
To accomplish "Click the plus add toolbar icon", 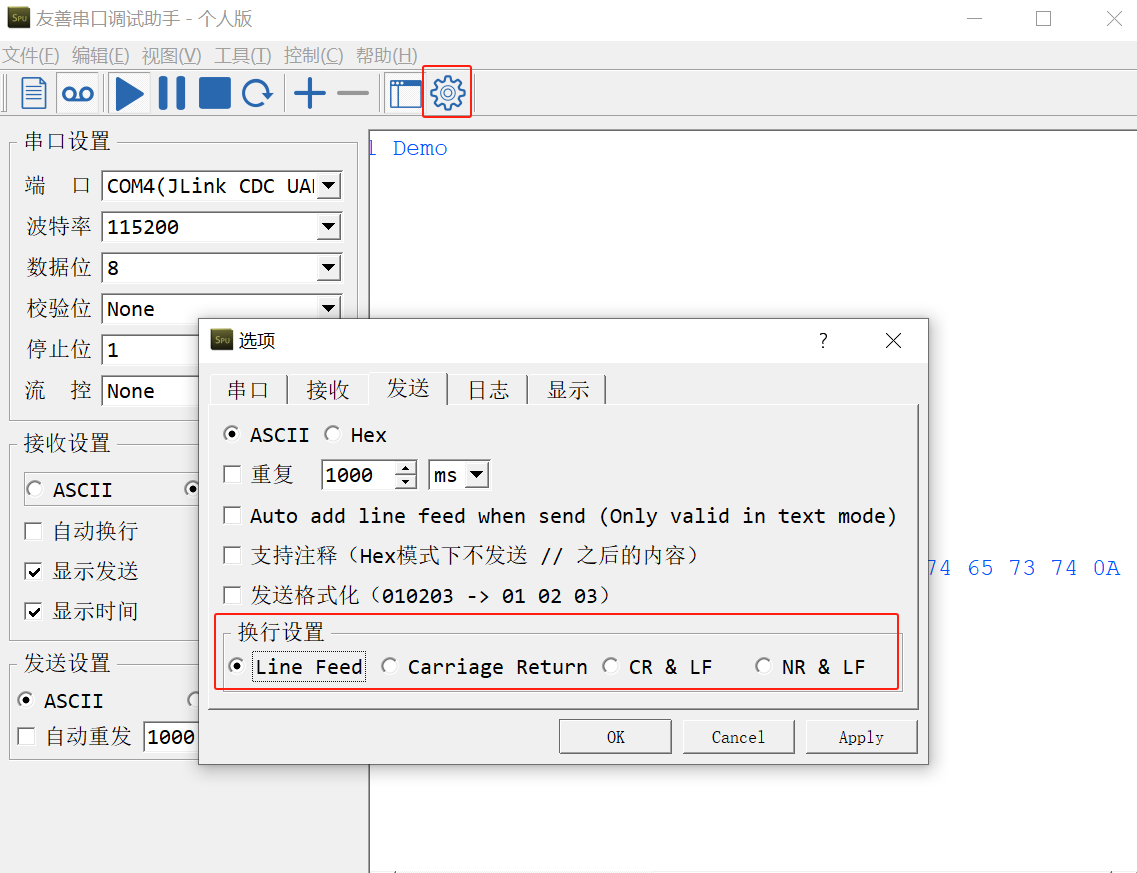I will click(x=309, y=93).
